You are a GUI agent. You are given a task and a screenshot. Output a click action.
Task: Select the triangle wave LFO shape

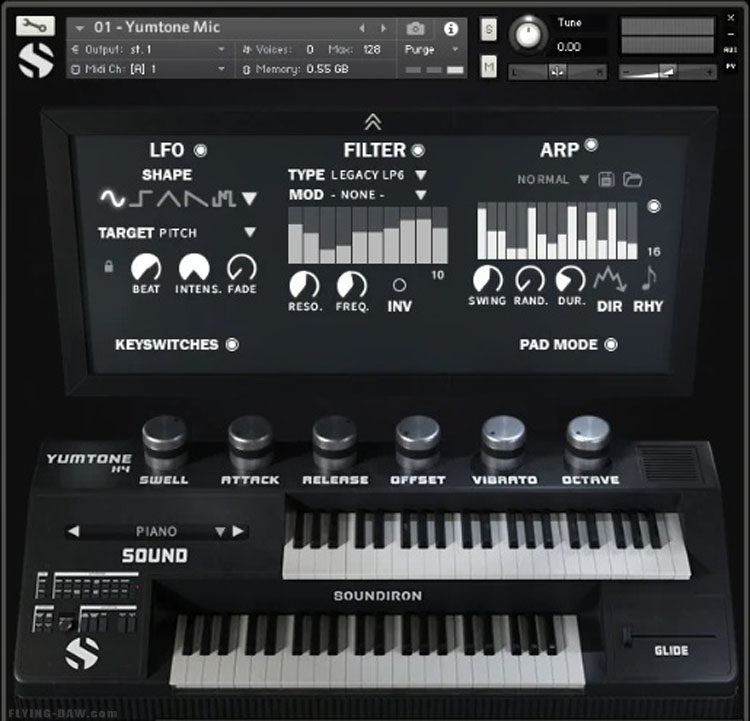tap(169, 198)
